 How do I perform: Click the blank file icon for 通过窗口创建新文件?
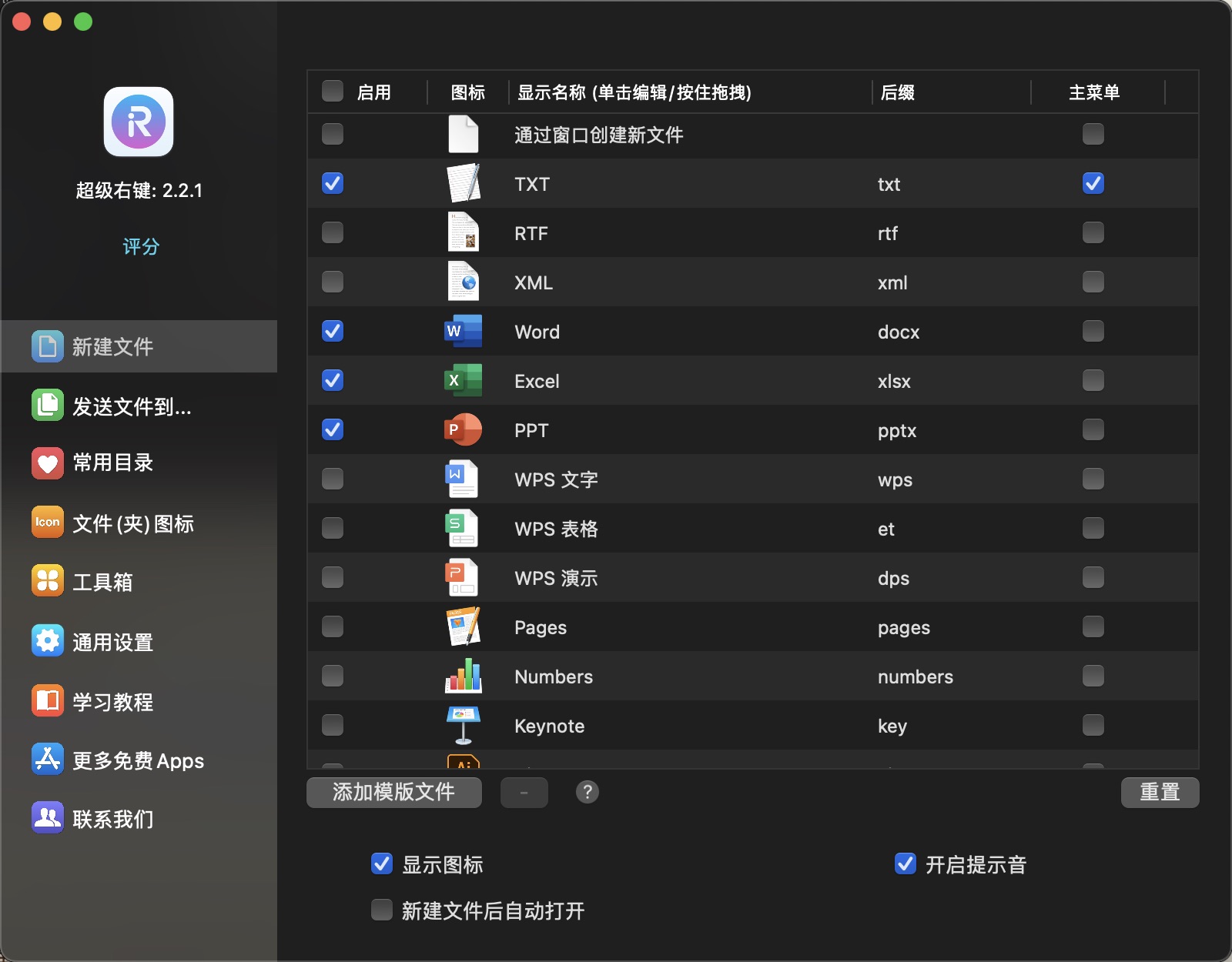(464, 135)
